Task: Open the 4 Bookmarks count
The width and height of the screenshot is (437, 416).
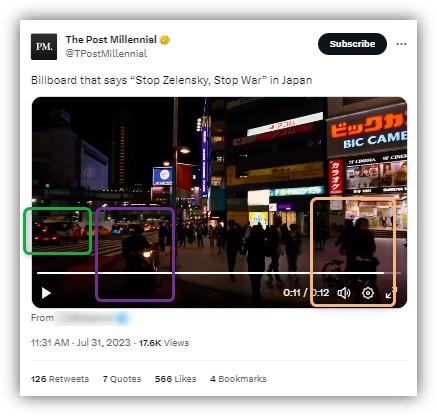Action: [x=238, y=379]
